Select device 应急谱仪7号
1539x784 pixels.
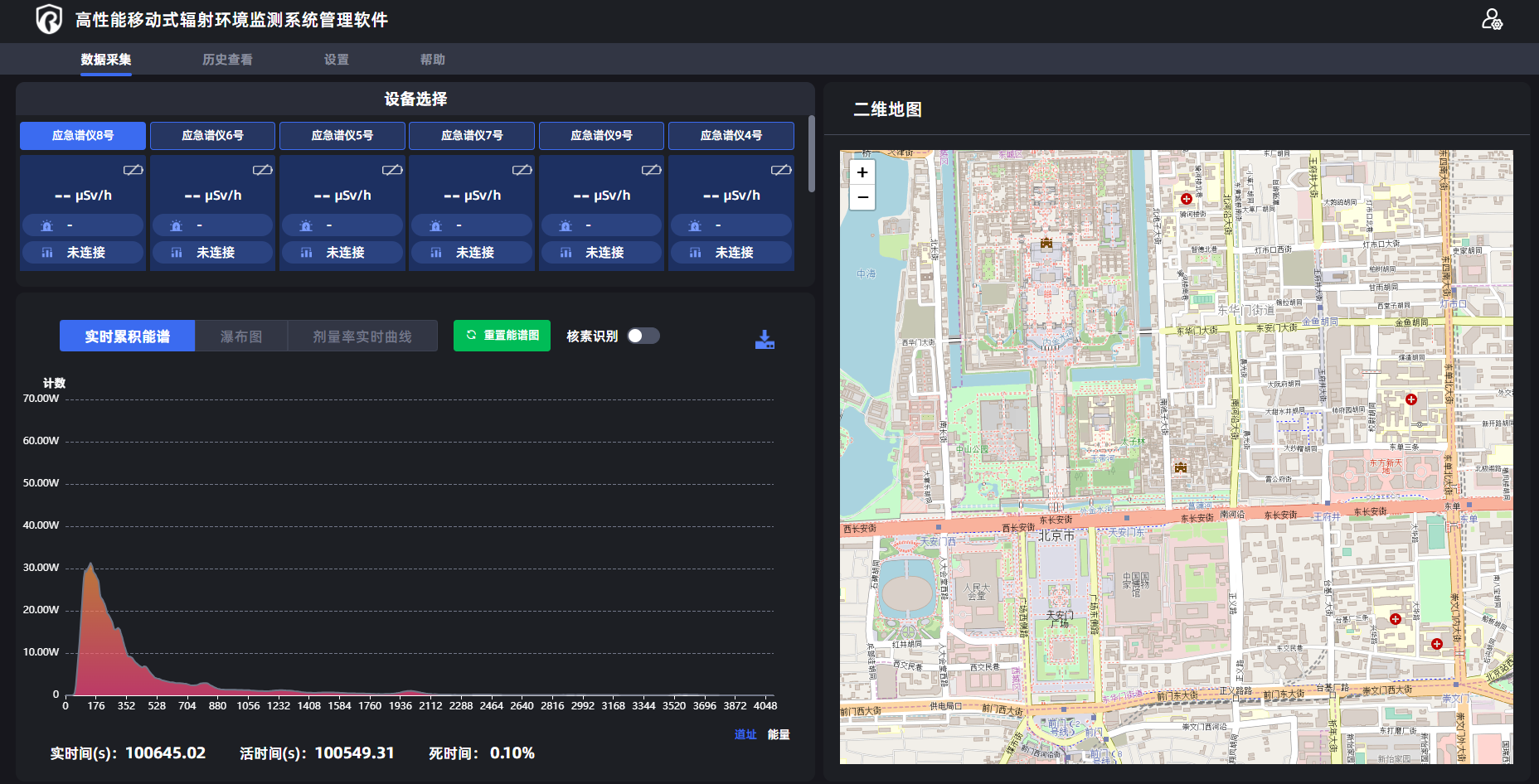point(471,136)
